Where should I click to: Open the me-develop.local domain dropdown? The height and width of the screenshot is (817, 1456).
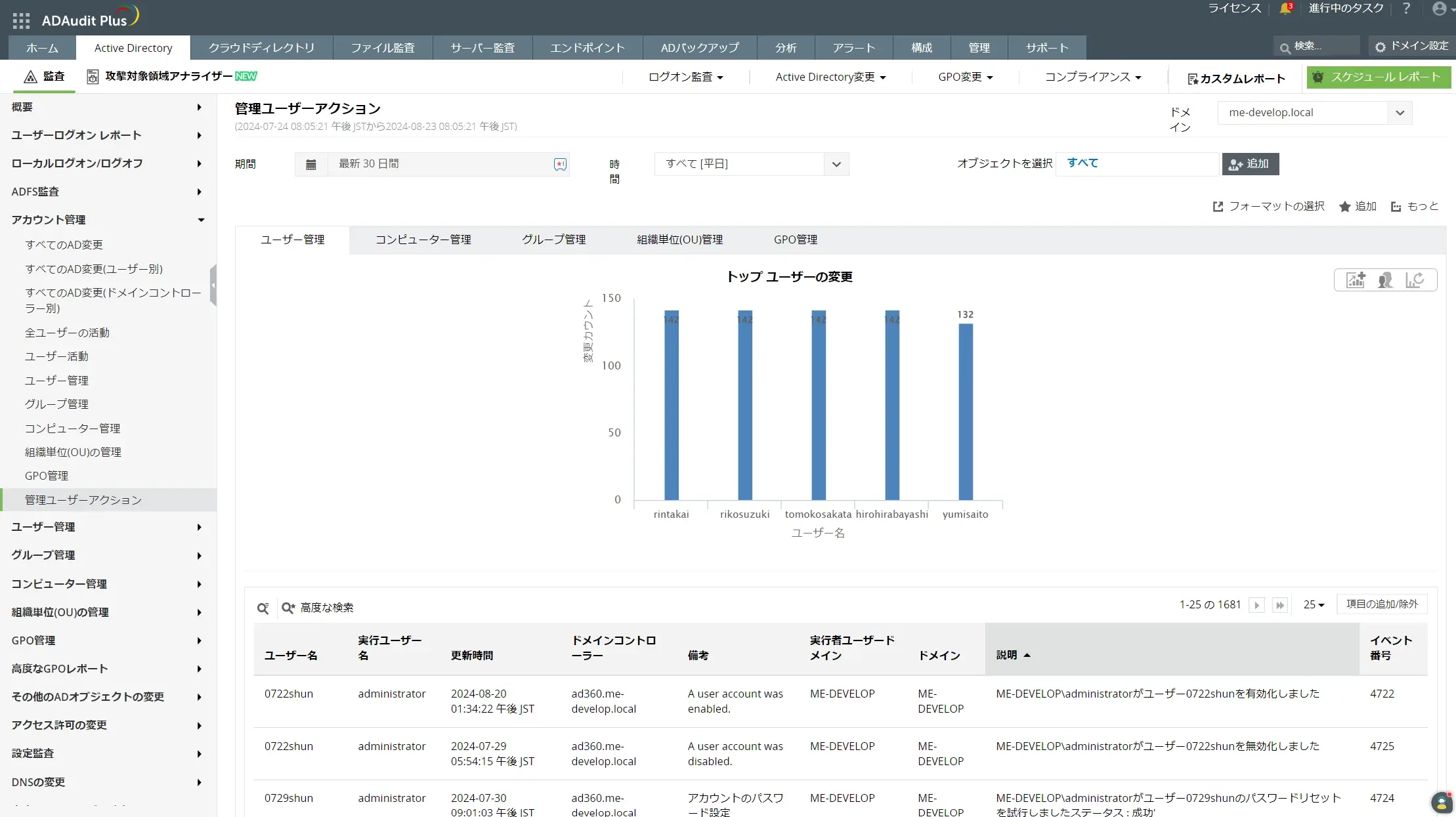click(1314, 113)
